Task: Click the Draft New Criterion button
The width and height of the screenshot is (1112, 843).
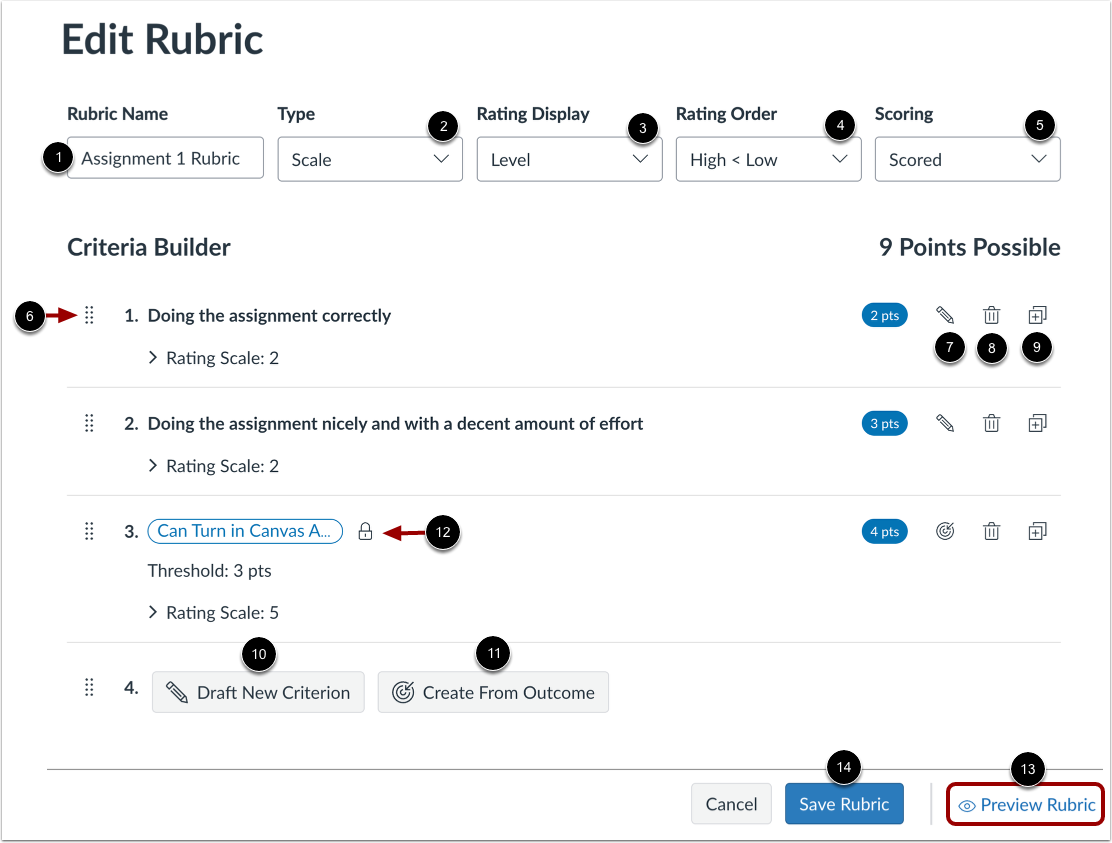Action: click(x=257, y=691)
